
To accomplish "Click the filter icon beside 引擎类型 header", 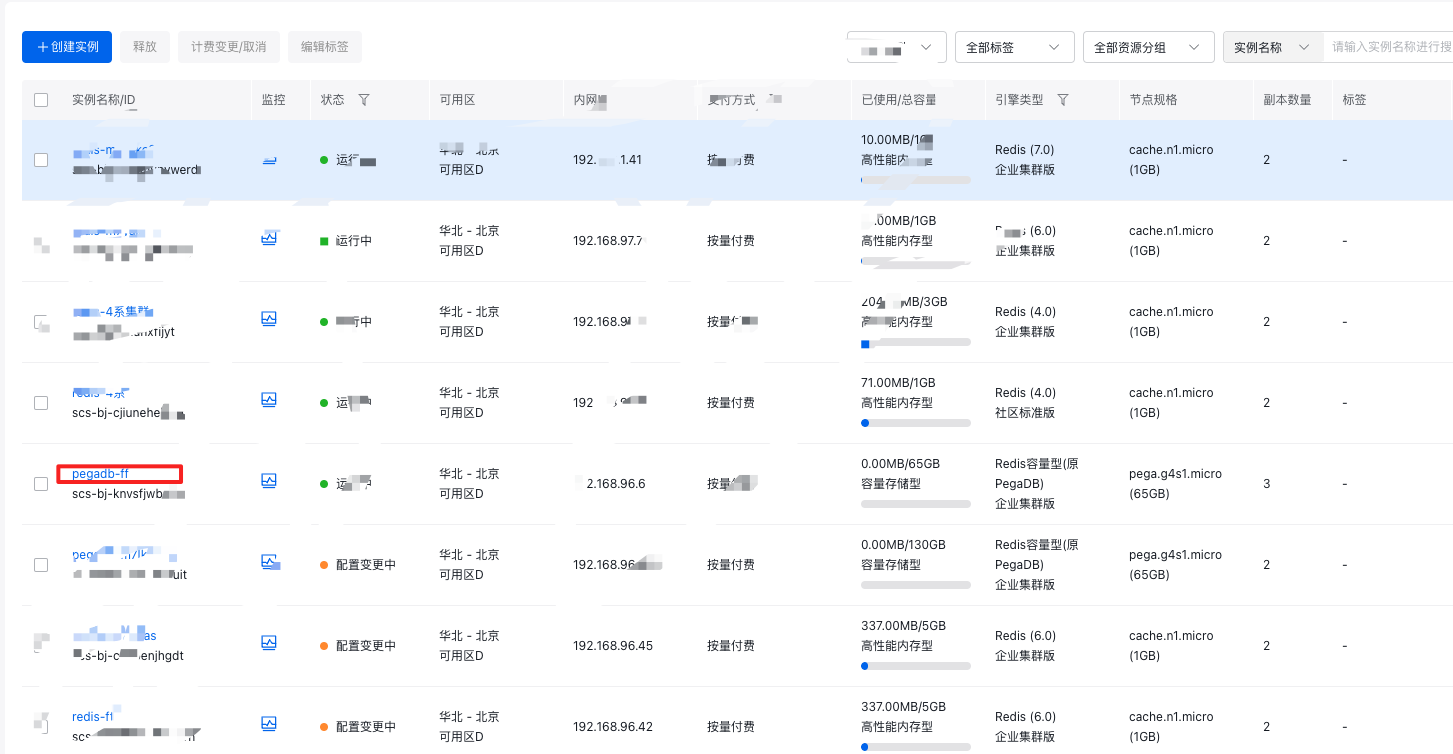I will click(x=1063, y=100).
